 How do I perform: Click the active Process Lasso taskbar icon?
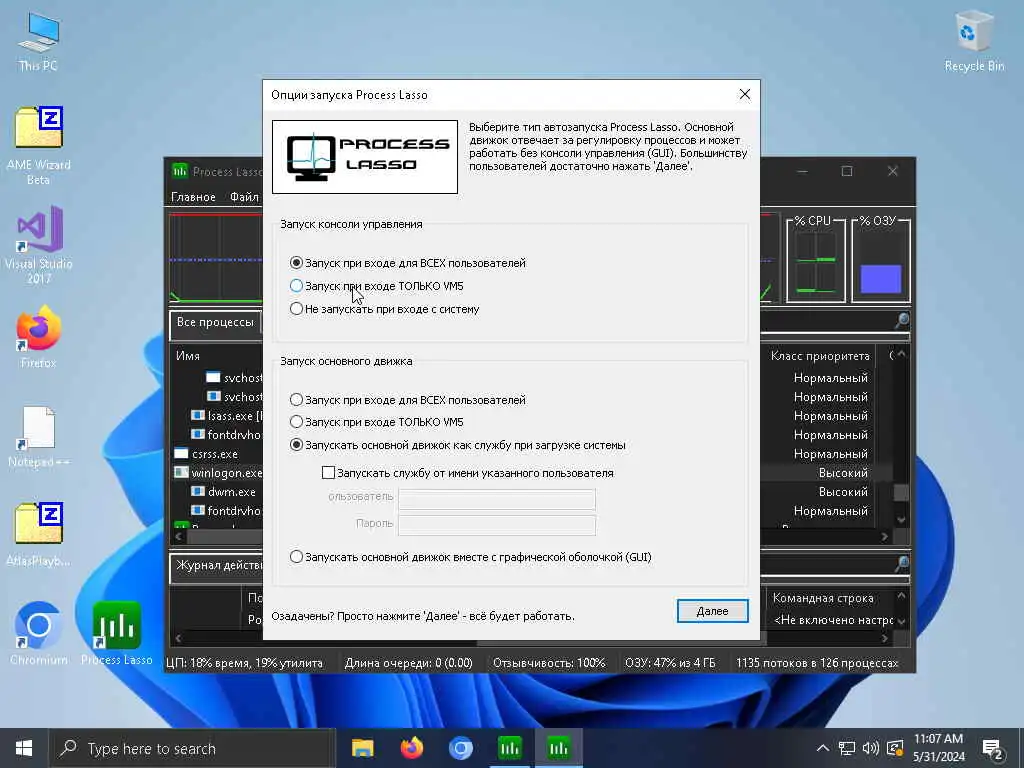[558, 748]
